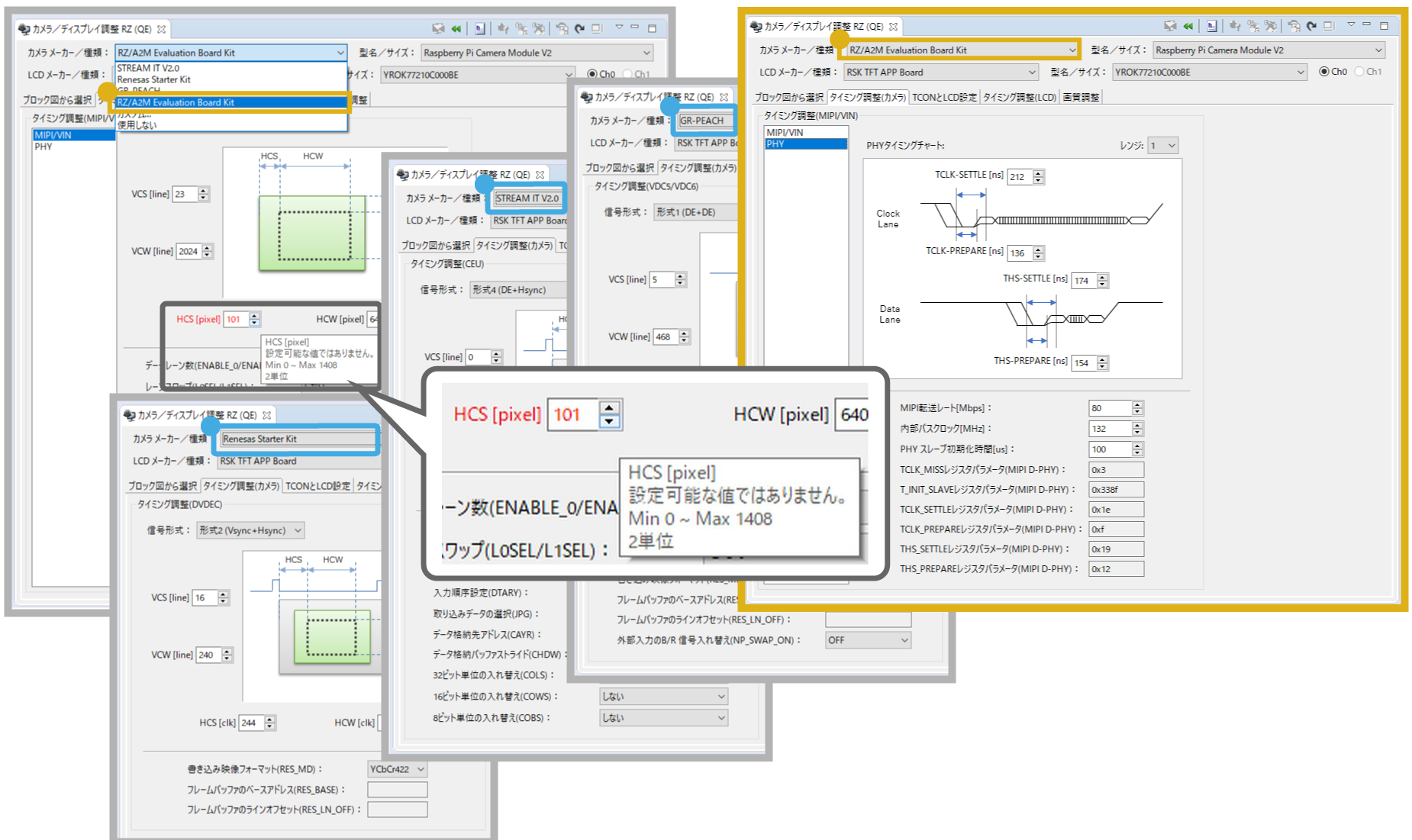Click TCLK-PREPARE [ns] stepper arrows
Viewport: 1412px width, 840px height.
[x=1038, y=253]
